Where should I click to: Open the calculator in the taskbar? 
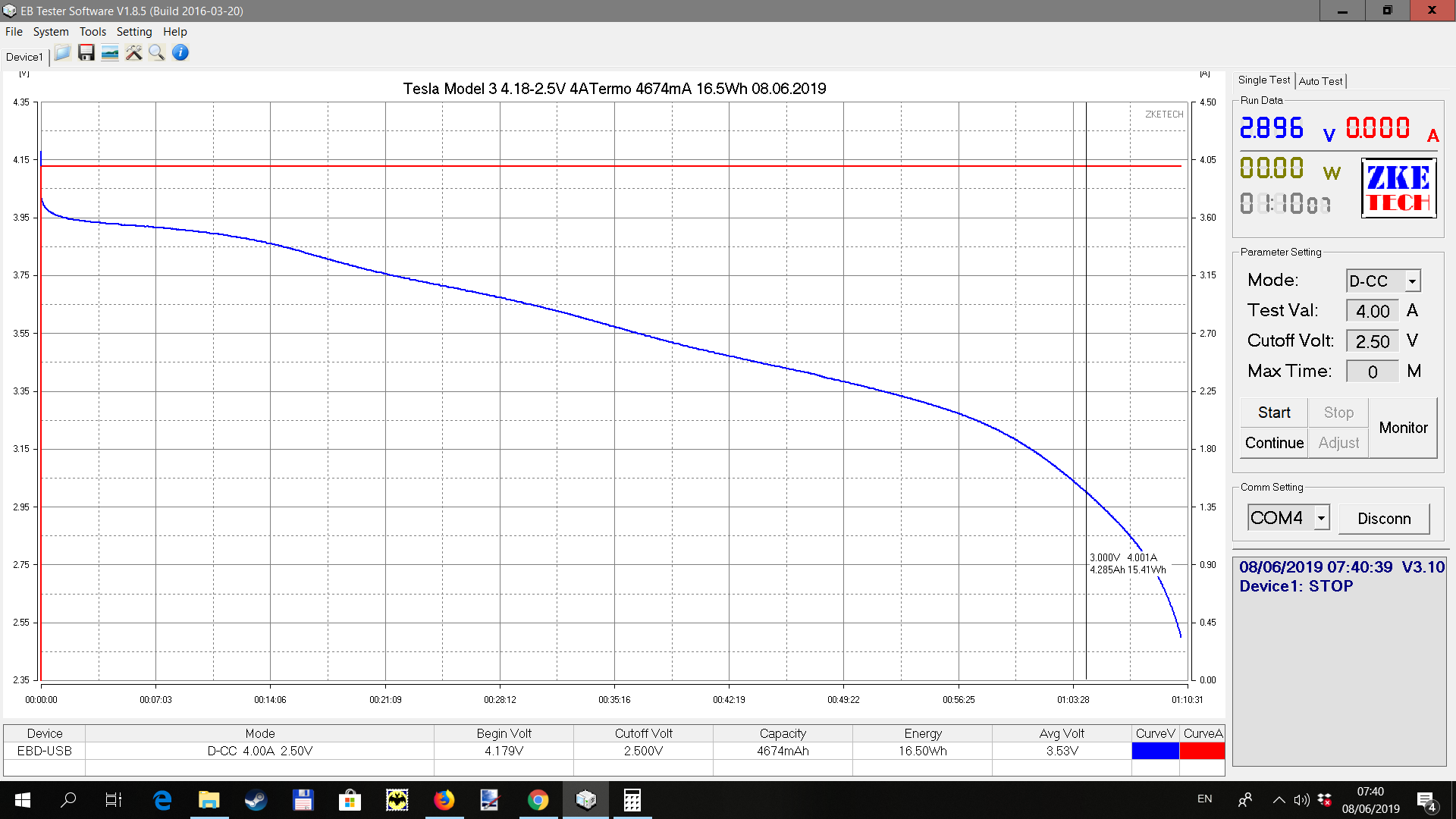632,800
